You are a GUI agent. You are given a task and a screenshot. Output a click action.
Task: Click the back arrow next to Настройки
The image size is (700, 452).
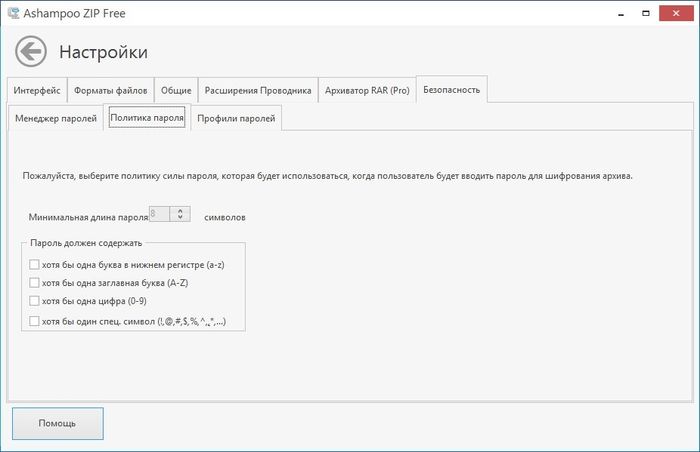coord(31,51)
